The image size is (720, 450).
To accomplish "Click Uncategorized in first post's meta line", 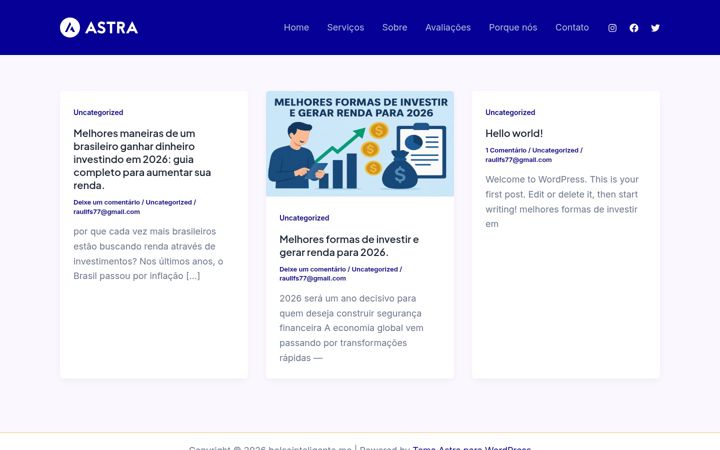I will click(x=169, y=202).
